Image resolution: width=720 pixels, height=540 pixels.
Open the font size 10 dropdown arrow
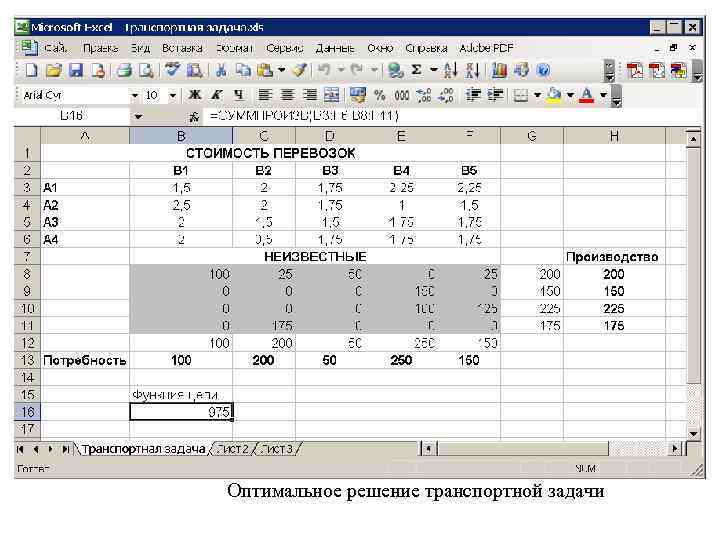[x=173, y=96]
